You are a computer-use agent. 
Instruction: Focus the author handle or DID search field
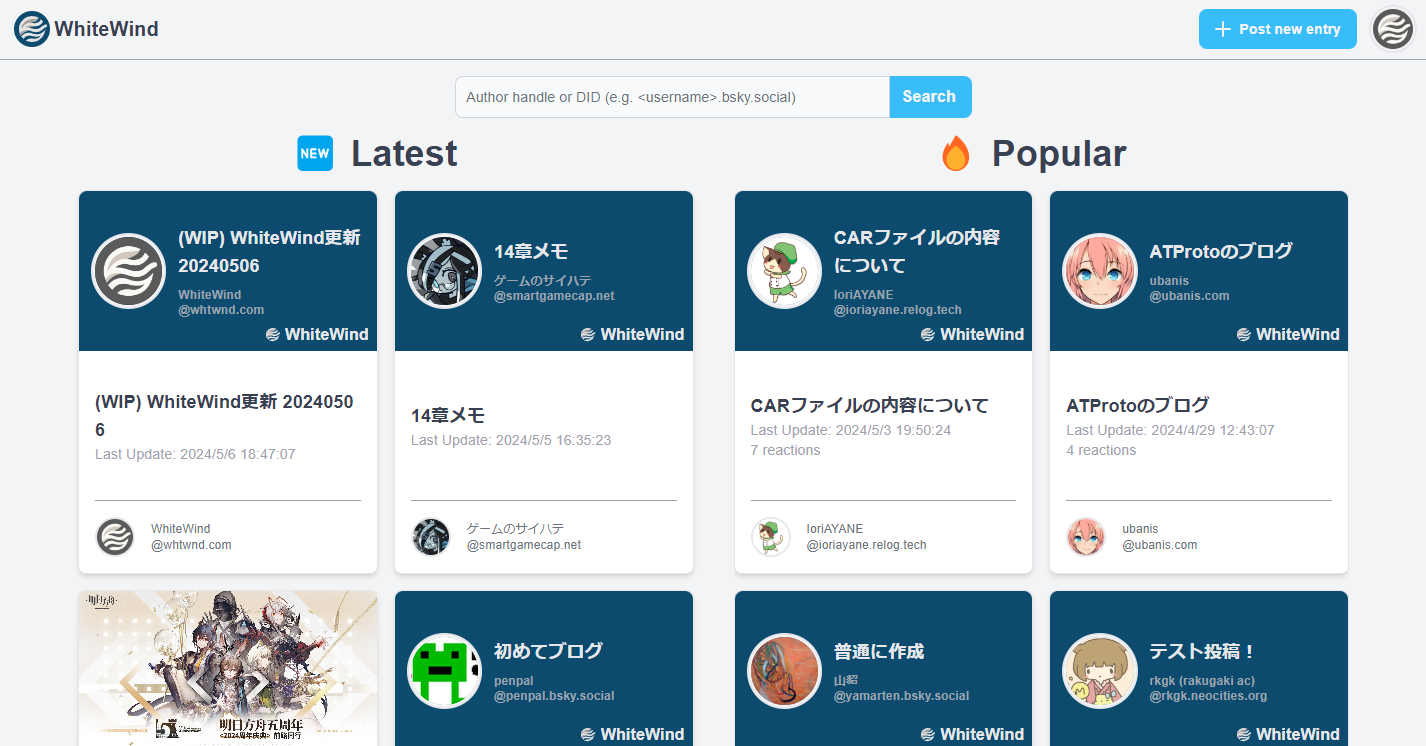[x=672, y=97]
